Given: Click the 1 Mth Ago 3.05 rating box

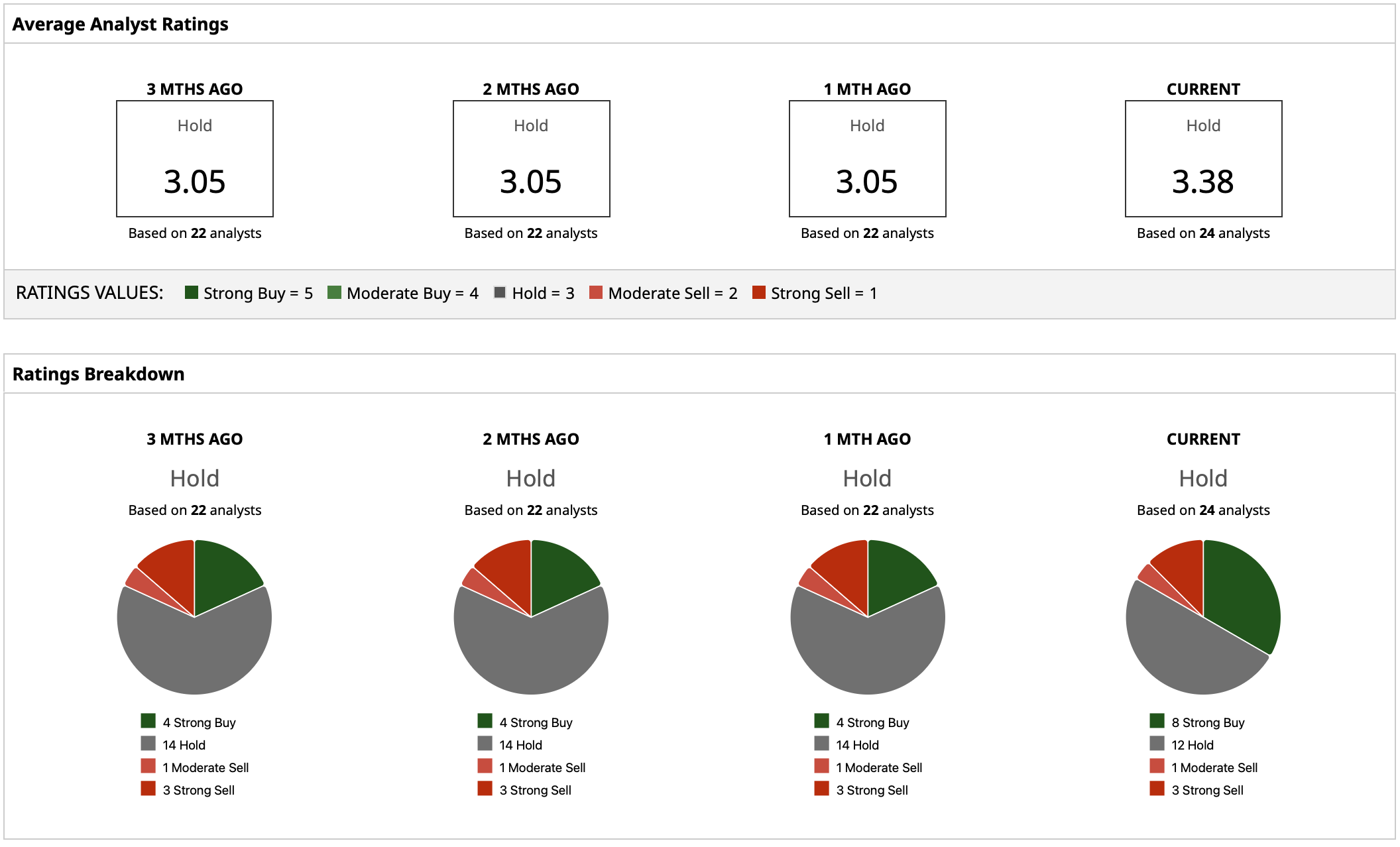Looking at the screenshot, I should pos(867,158).
